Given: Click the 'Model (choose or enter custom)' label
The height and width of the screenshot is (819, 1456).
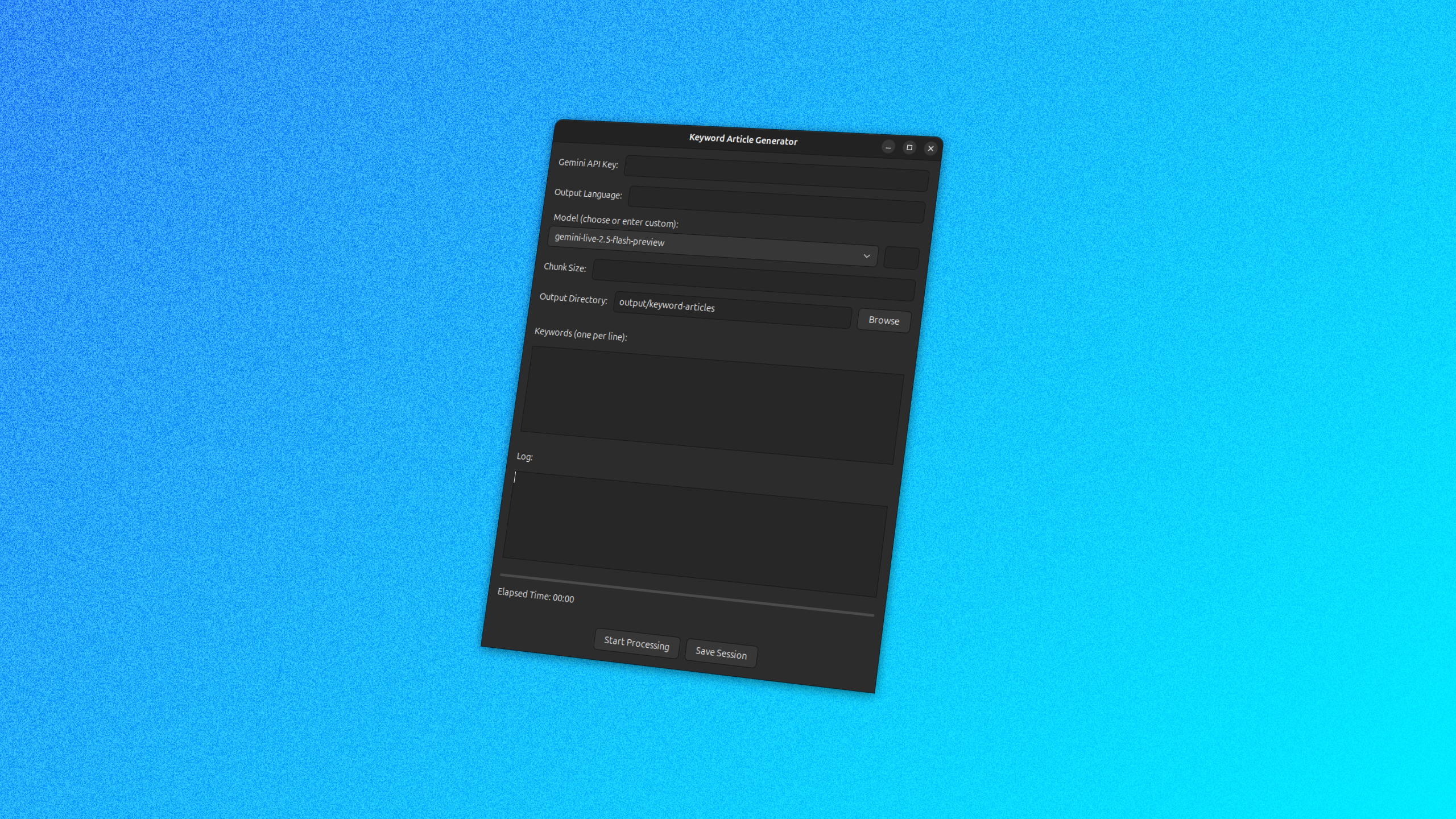Looking at the screenshot, I should pyautogui.click(x=615, y=221).
